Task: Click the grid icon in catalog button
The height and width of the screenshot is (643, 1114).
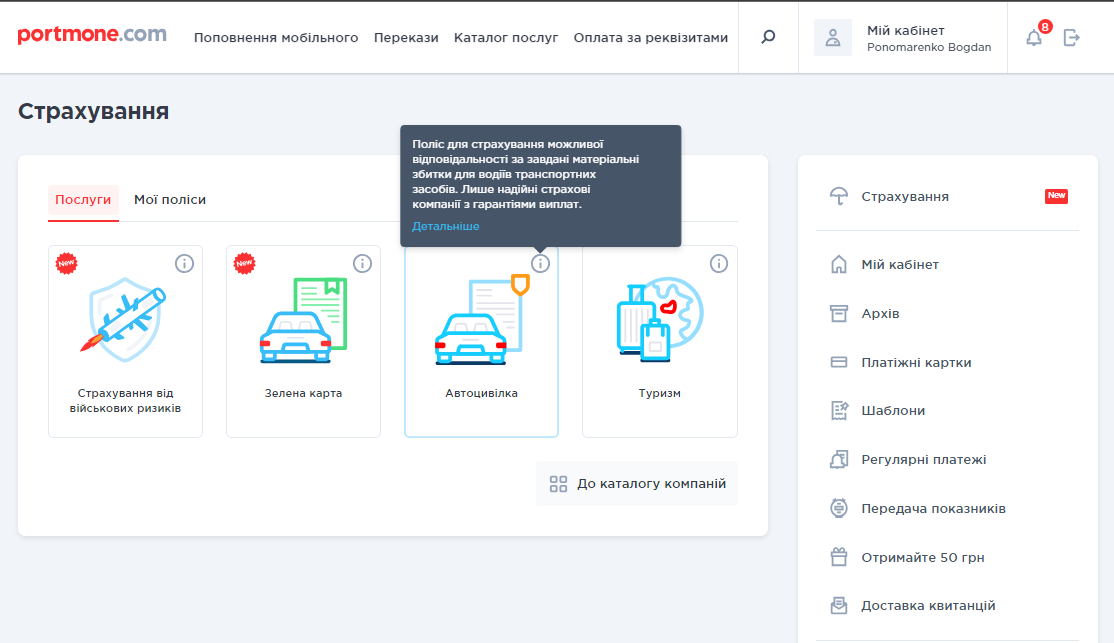Action: tap(558, 484)
